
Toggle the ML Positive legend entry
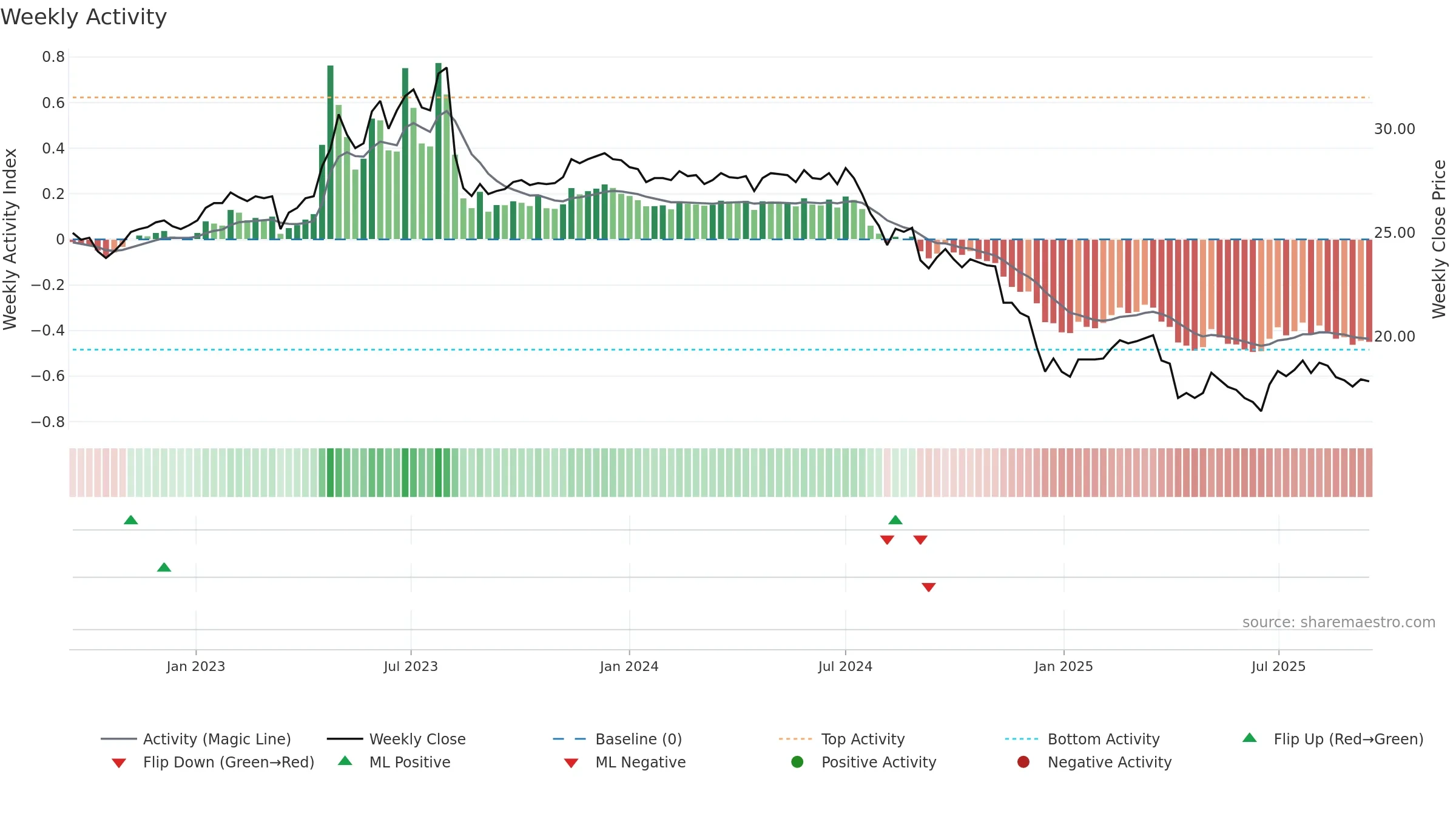pos(394,762)
